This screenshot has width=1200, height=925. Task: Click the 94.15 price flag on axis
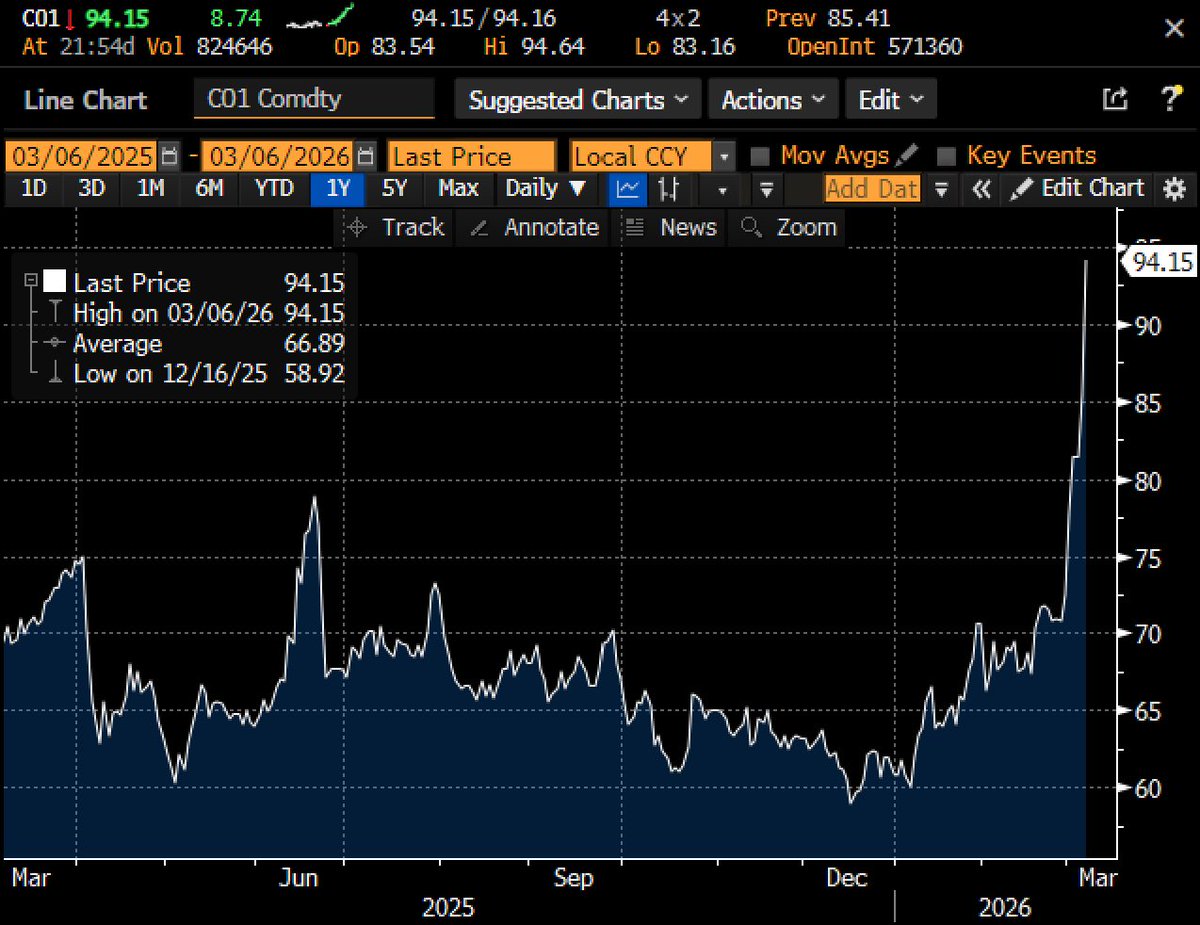pos(1159,262)
